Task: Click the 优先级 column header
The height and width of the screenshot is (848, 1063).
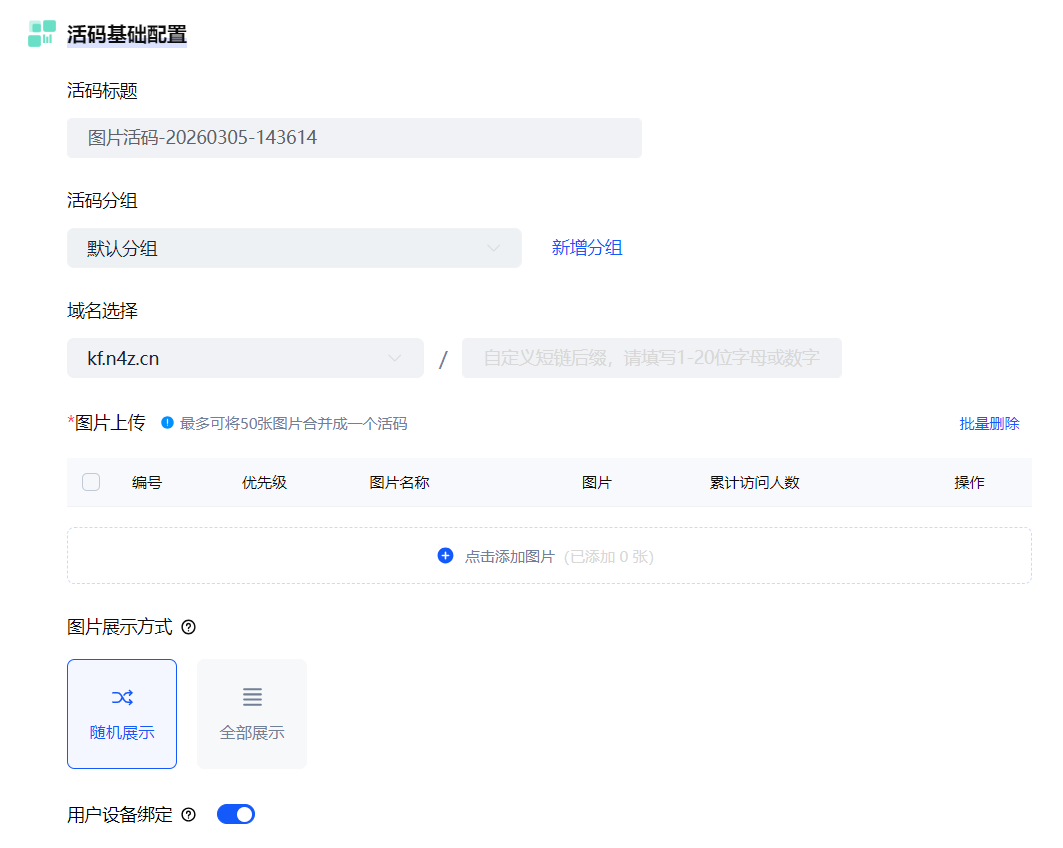Action: (x=264, y=483)
